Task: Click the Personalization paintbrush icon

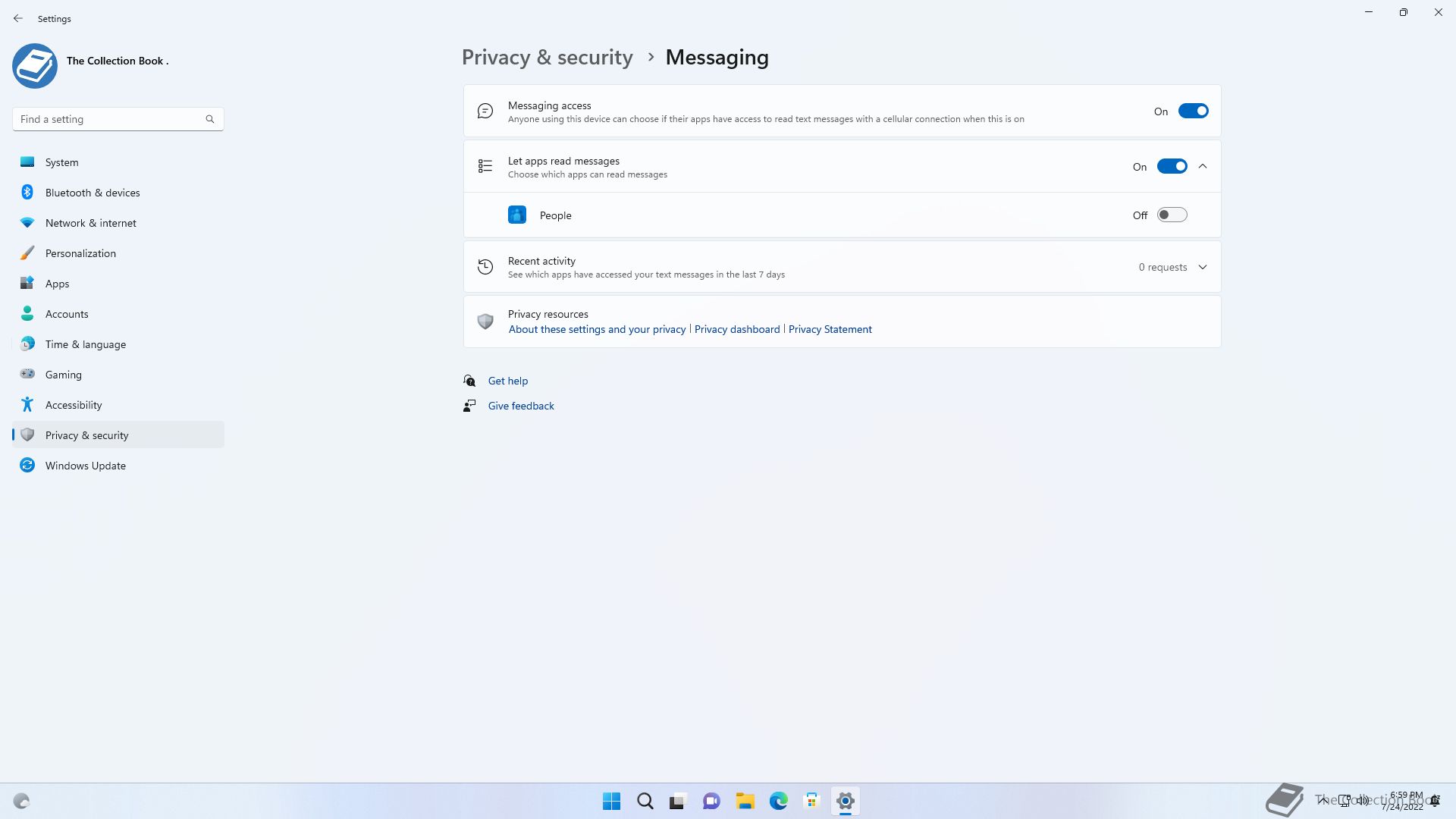Action: pos(27,253)
